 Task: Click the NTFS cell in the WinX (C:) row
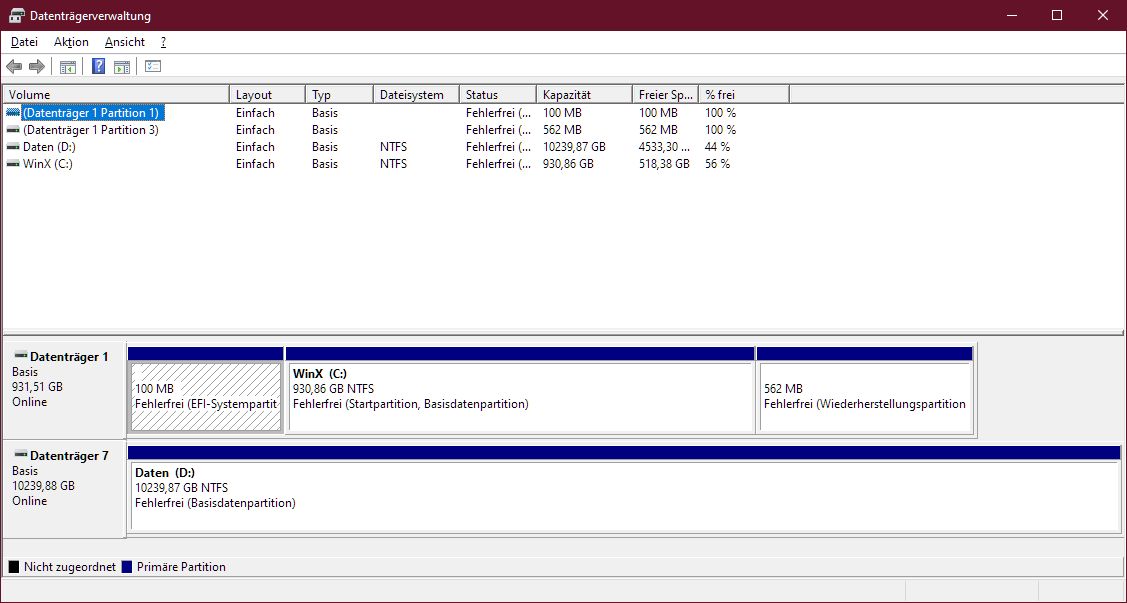click(393, 165)
